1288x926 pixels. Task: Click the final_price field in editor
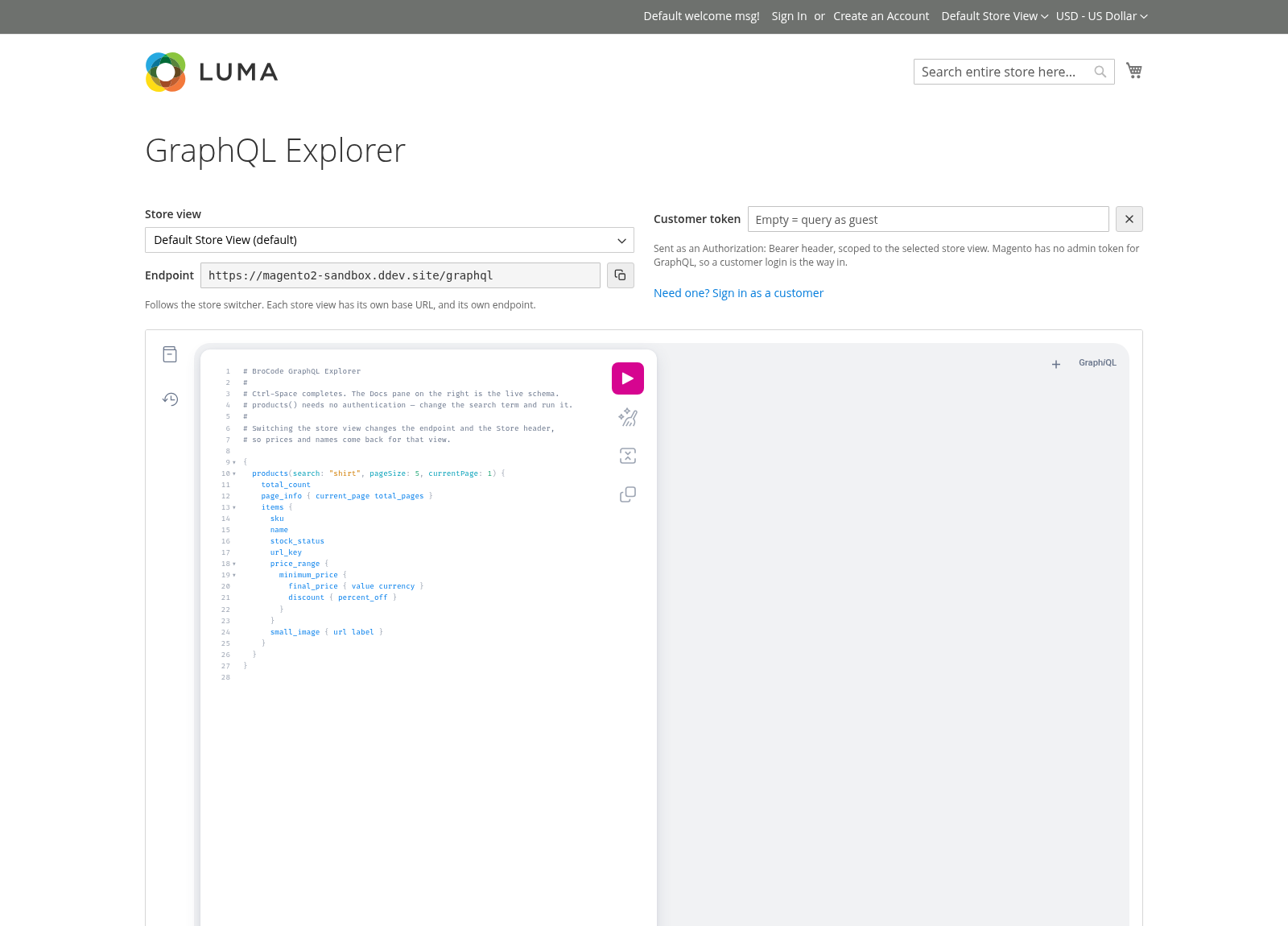pyautogui.click(x=313, y=586)
